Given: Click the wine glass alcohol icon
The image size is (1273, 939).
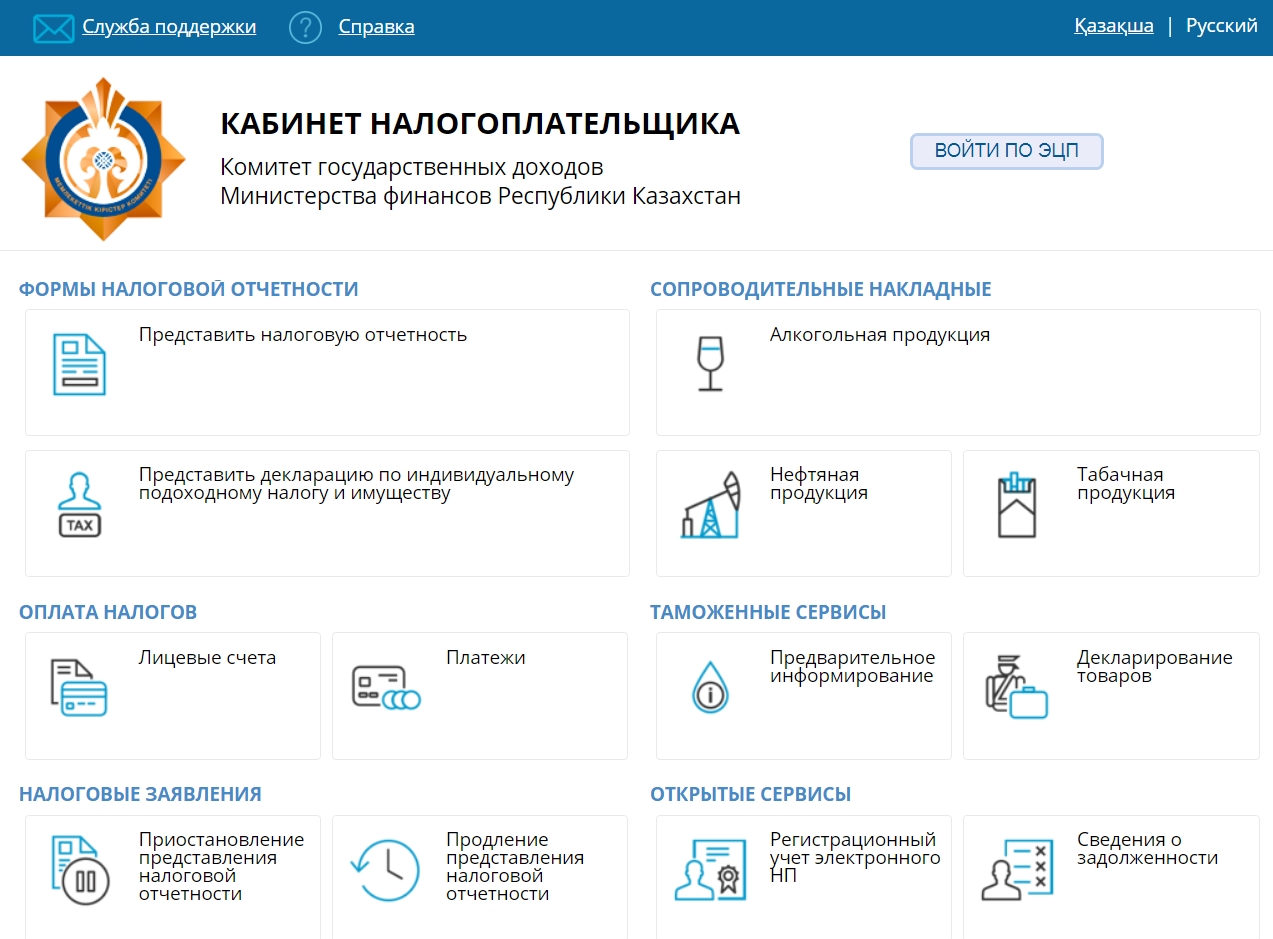Looking at the screenshot, I should (710, 363).
